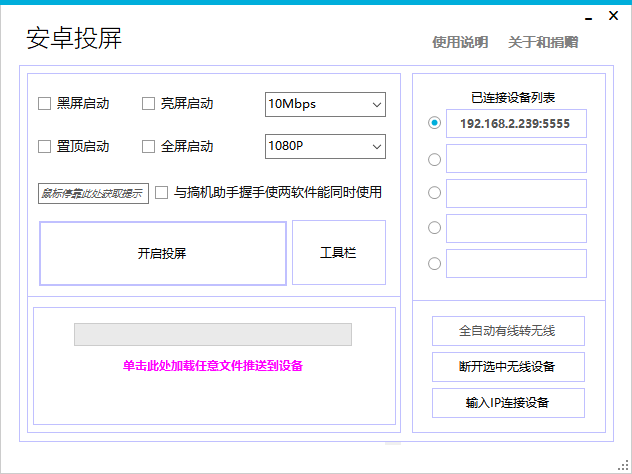Click the 全自动有线转无线 button

click(x=507, y=331)
